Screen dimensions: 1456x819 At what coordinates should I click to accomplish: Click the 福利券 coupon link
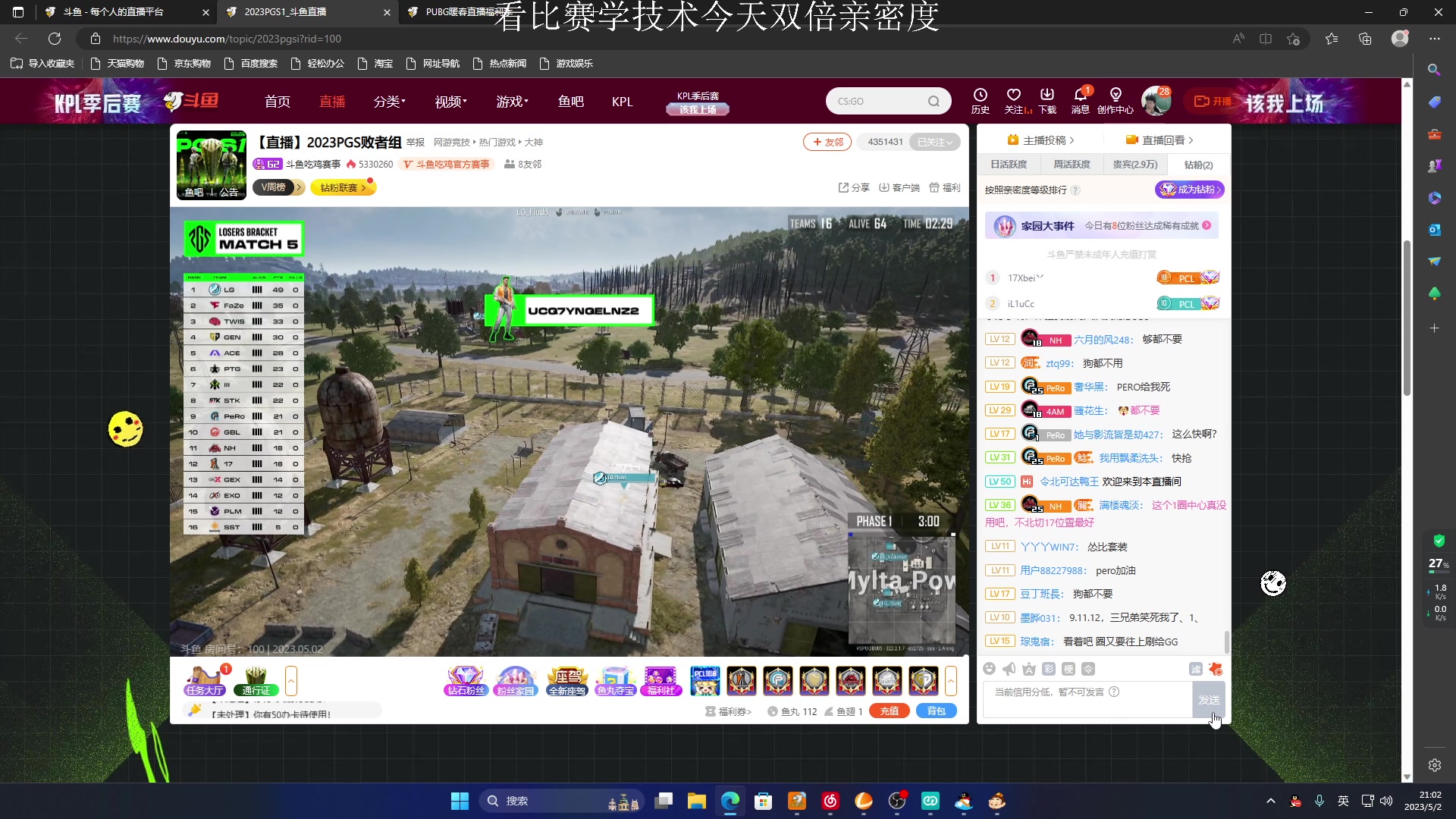[x=729, y=711]
